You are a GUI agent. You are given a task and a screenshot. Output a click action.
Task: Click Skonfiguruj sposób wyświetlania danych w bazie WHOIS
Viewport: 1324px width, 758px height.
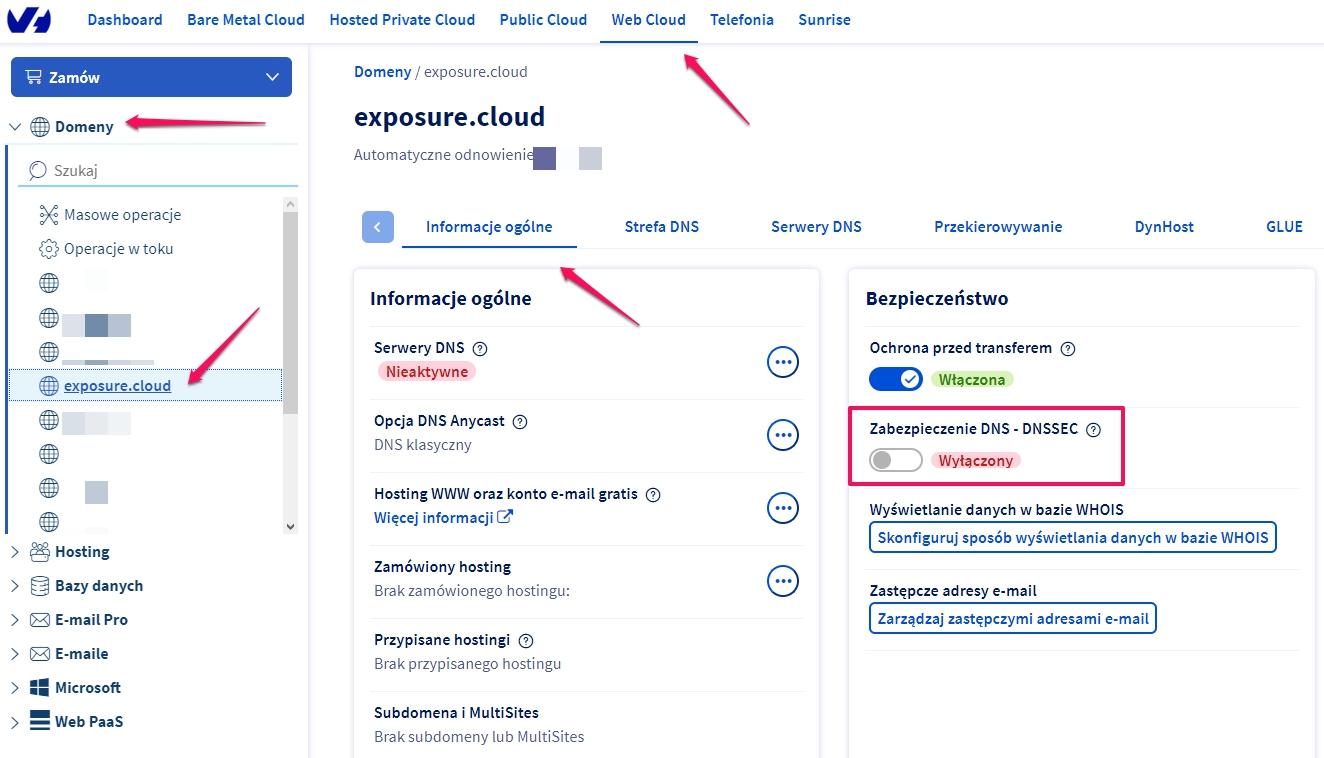(1073, 538)
